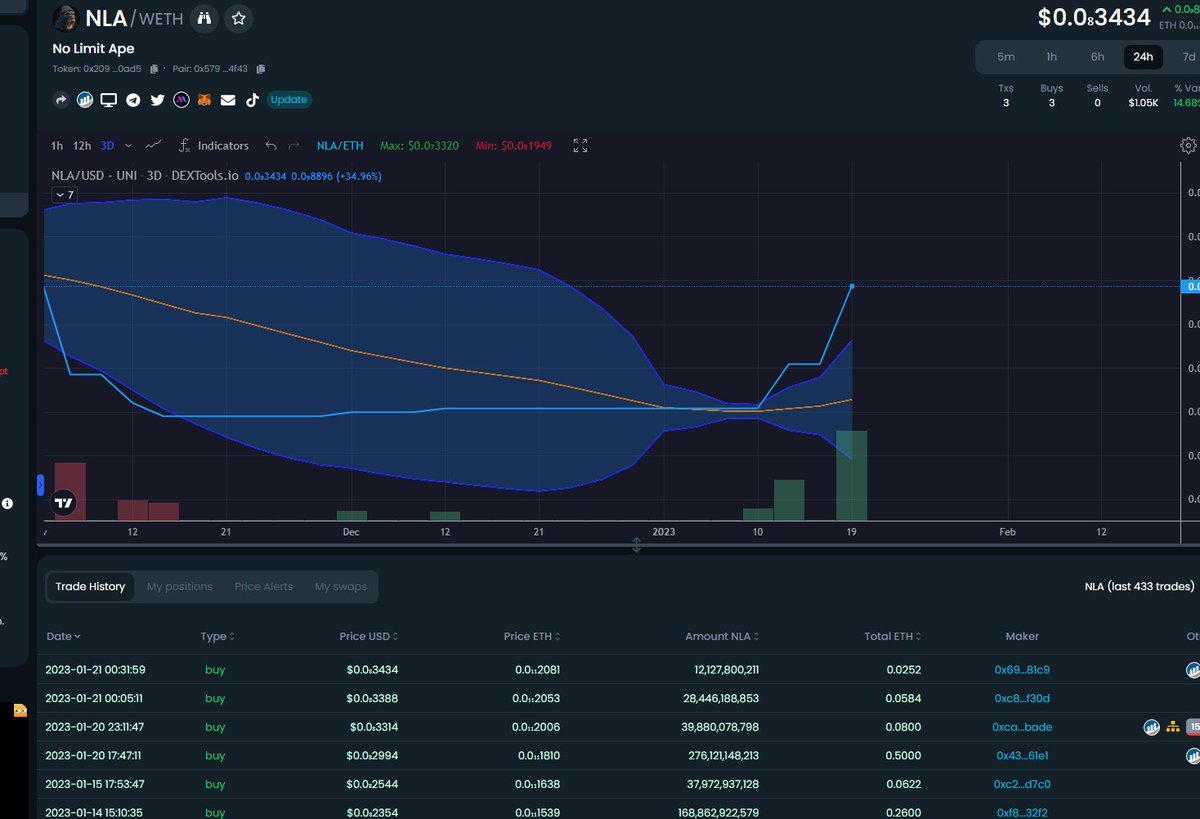Viewport: 1200px width, 819px height.
Task: Sort trades by the Type column
Action: click(219, 636)
